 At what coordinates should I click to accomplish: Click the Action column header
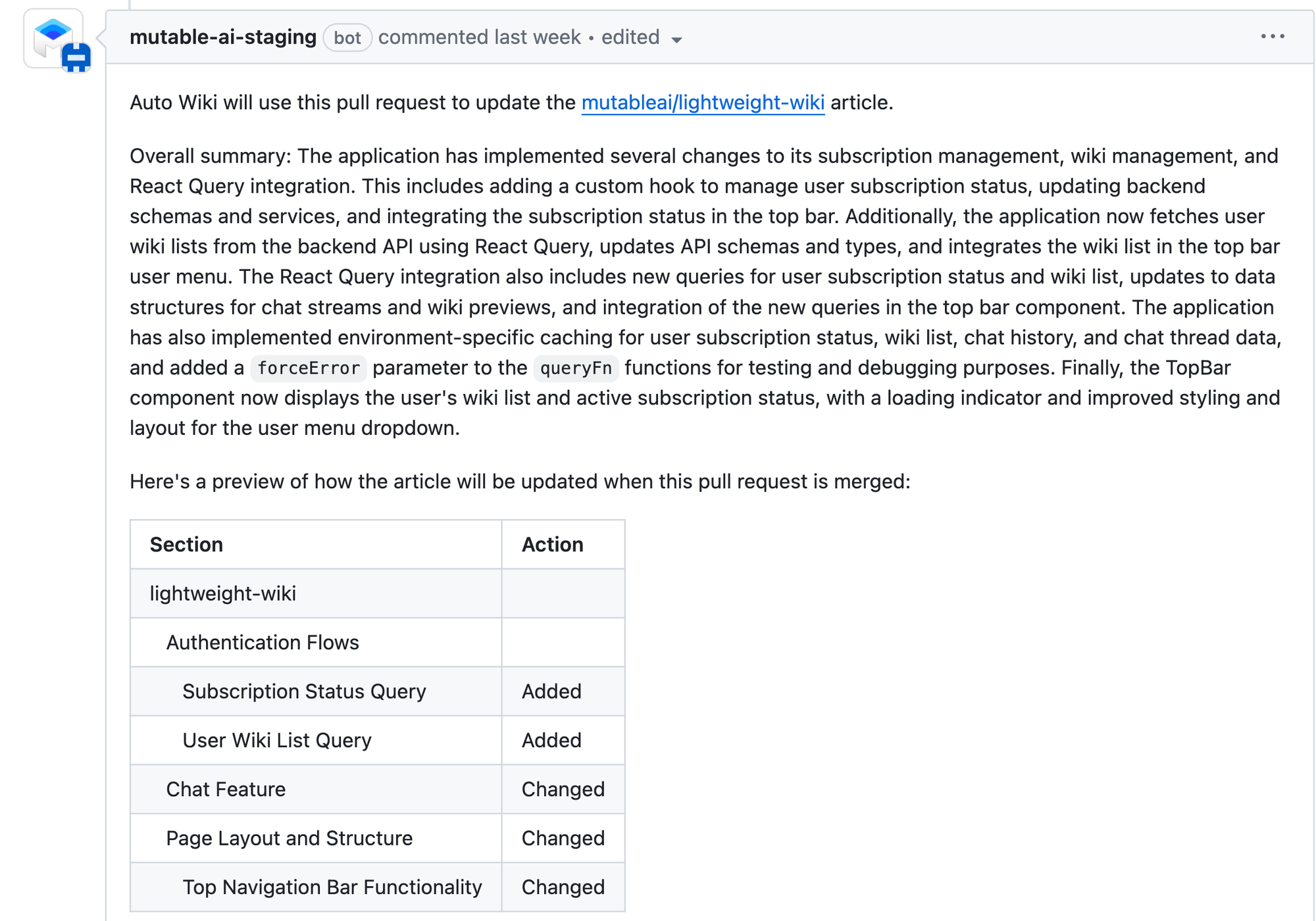552,545
